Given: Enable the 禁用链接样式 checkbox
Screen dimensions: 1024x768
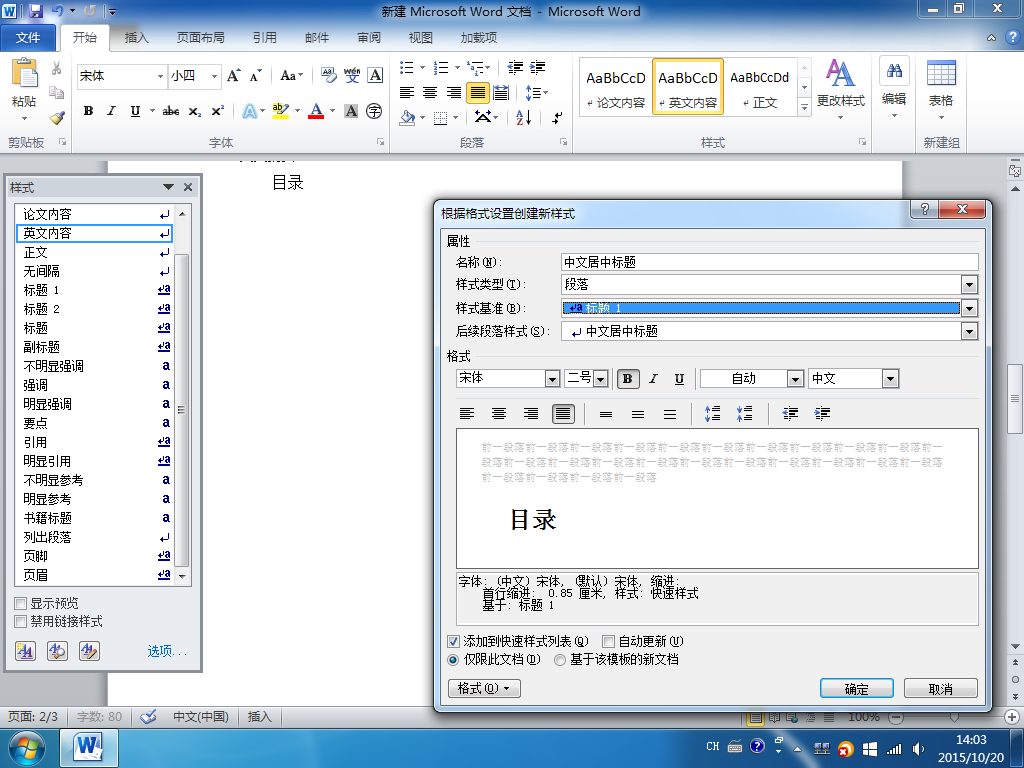Looking at the screenshot, I should click(x=20, y=621).
